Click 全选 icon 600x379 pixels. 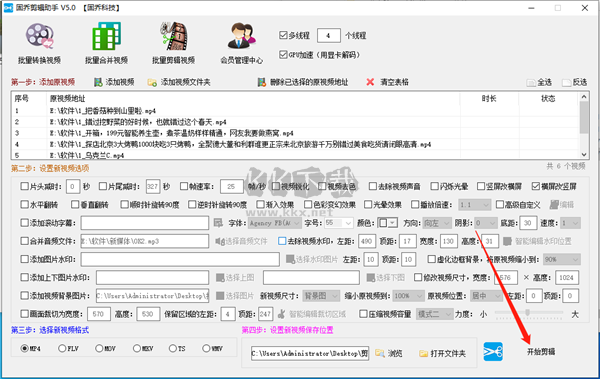[x=531, y=83]
